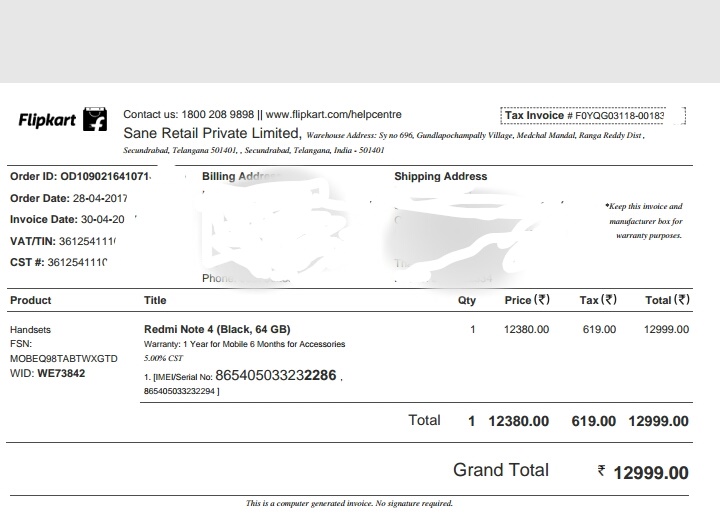The image size is (720, 528).
Task: Click the item row total 12999.00
Action: click(x=666, y=329)
